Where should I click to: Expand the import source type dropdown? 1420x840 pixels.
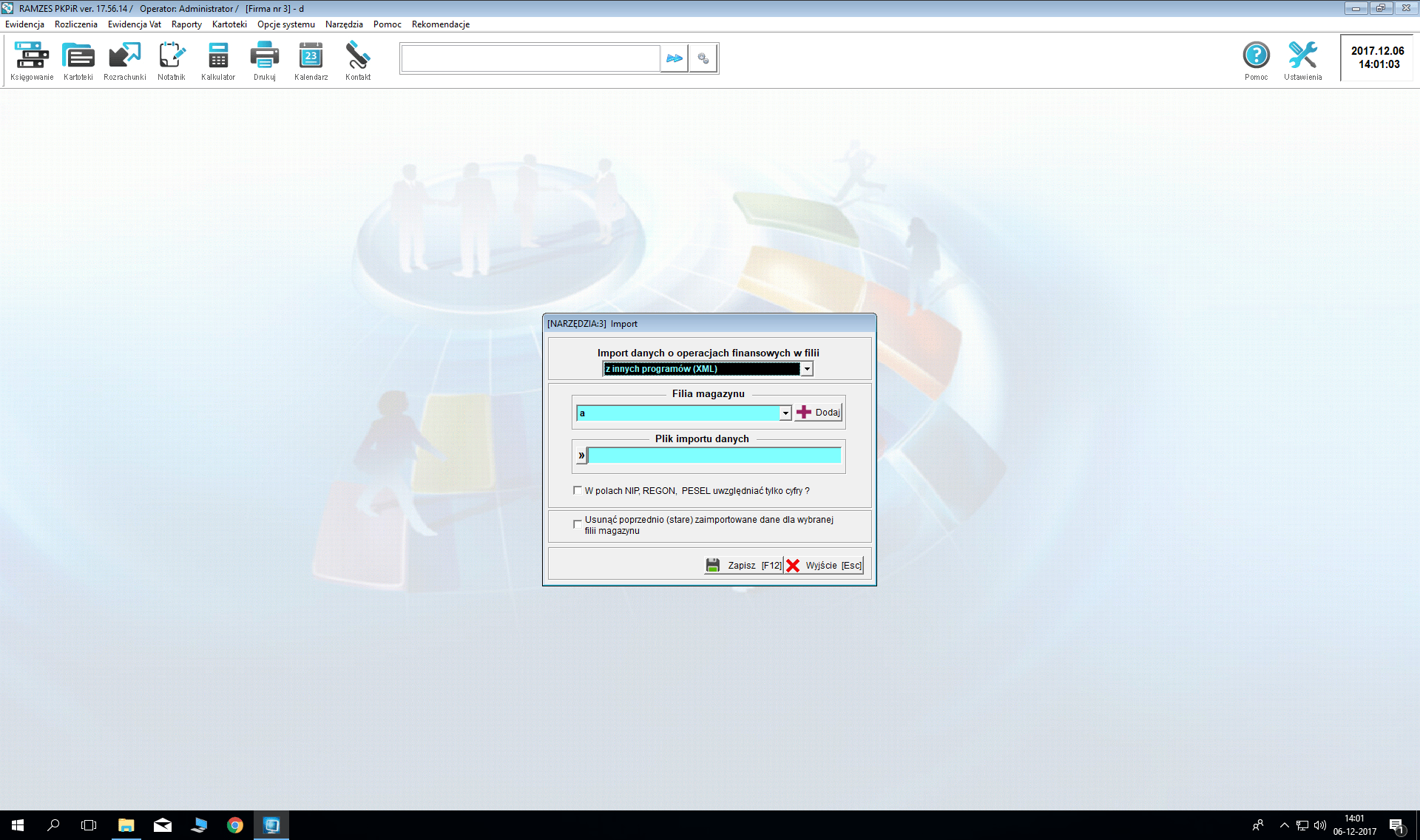[807, 369]
